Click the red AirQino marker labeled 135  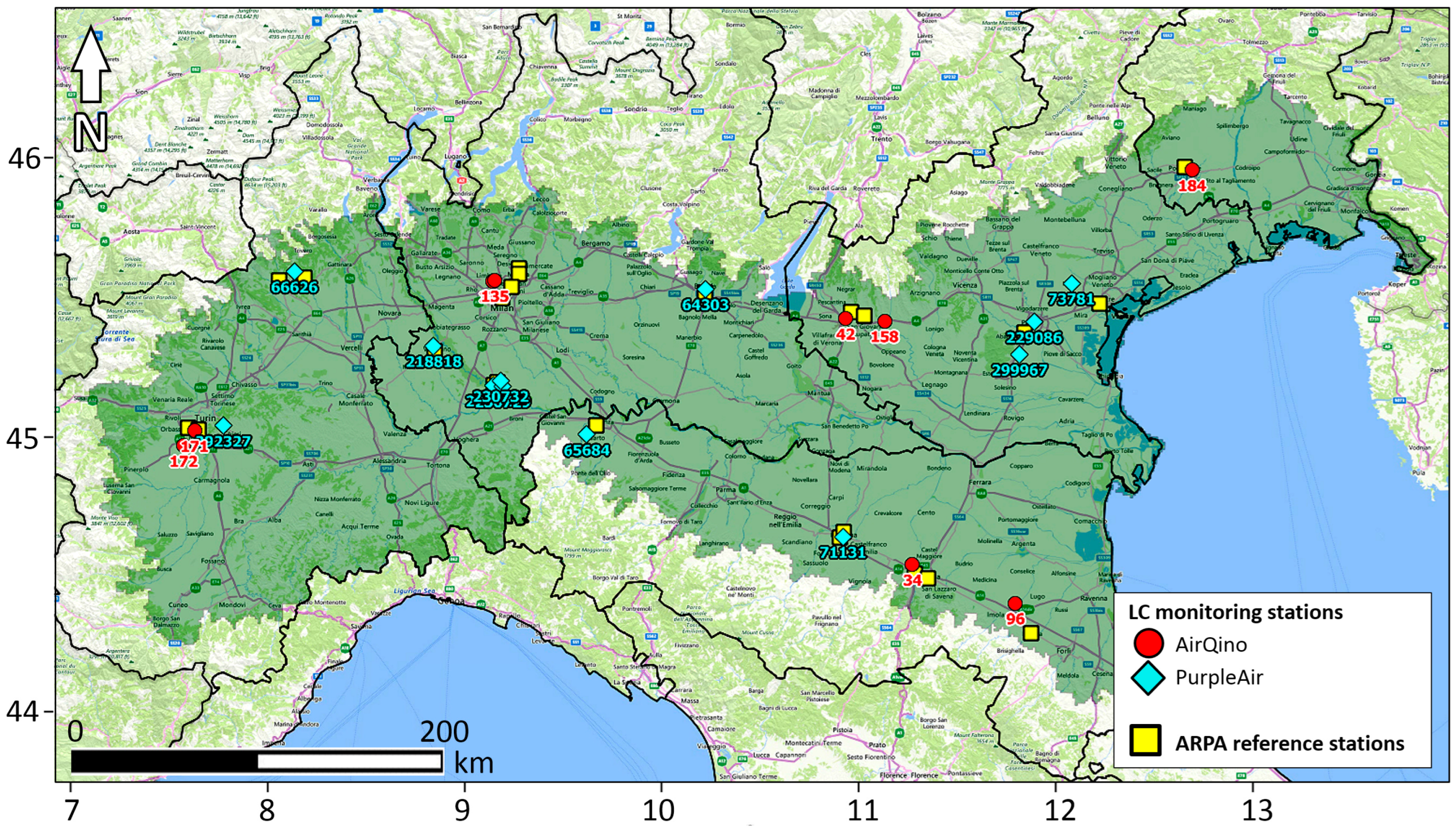click(494, 281)
